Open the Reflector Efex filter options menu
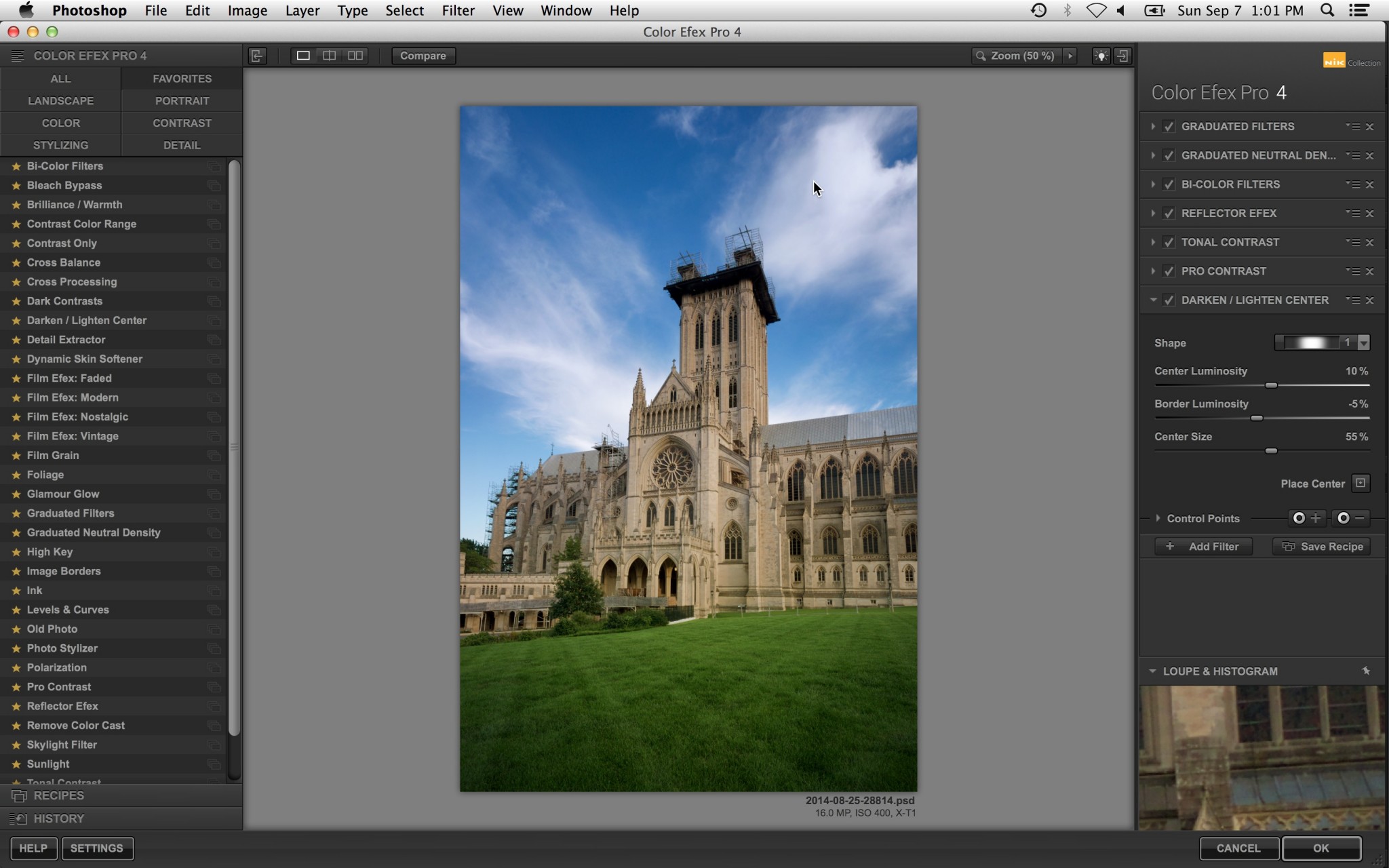 tap(1353, 213)
